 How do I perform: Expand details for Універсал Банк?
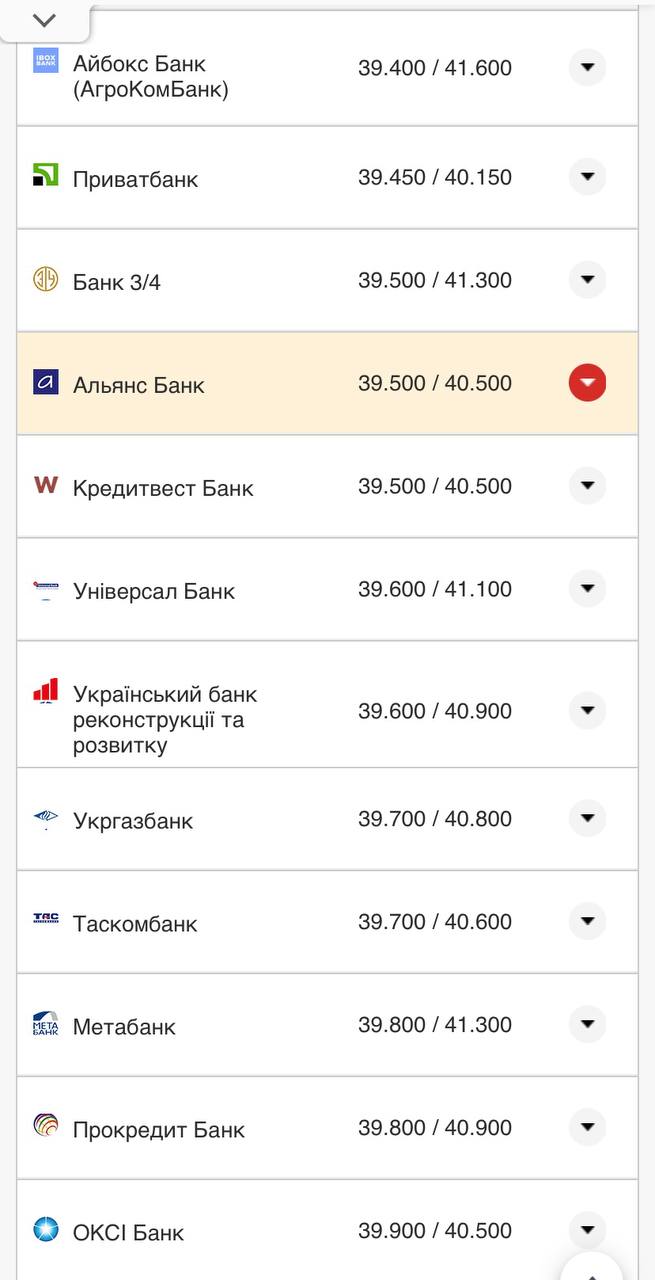587,588
